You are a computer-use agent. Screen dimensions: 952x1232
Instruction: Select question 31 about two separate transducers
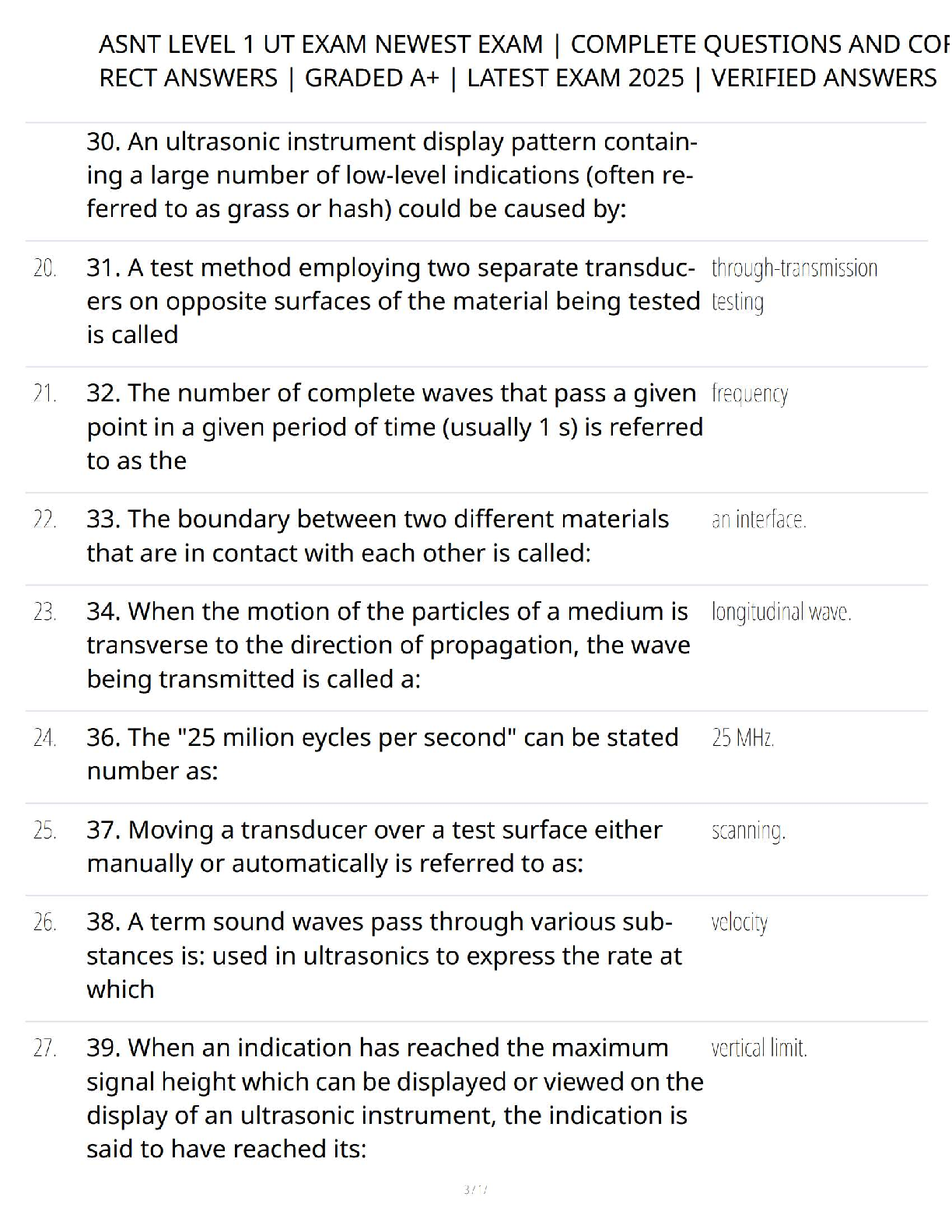(x=393, y=300)
